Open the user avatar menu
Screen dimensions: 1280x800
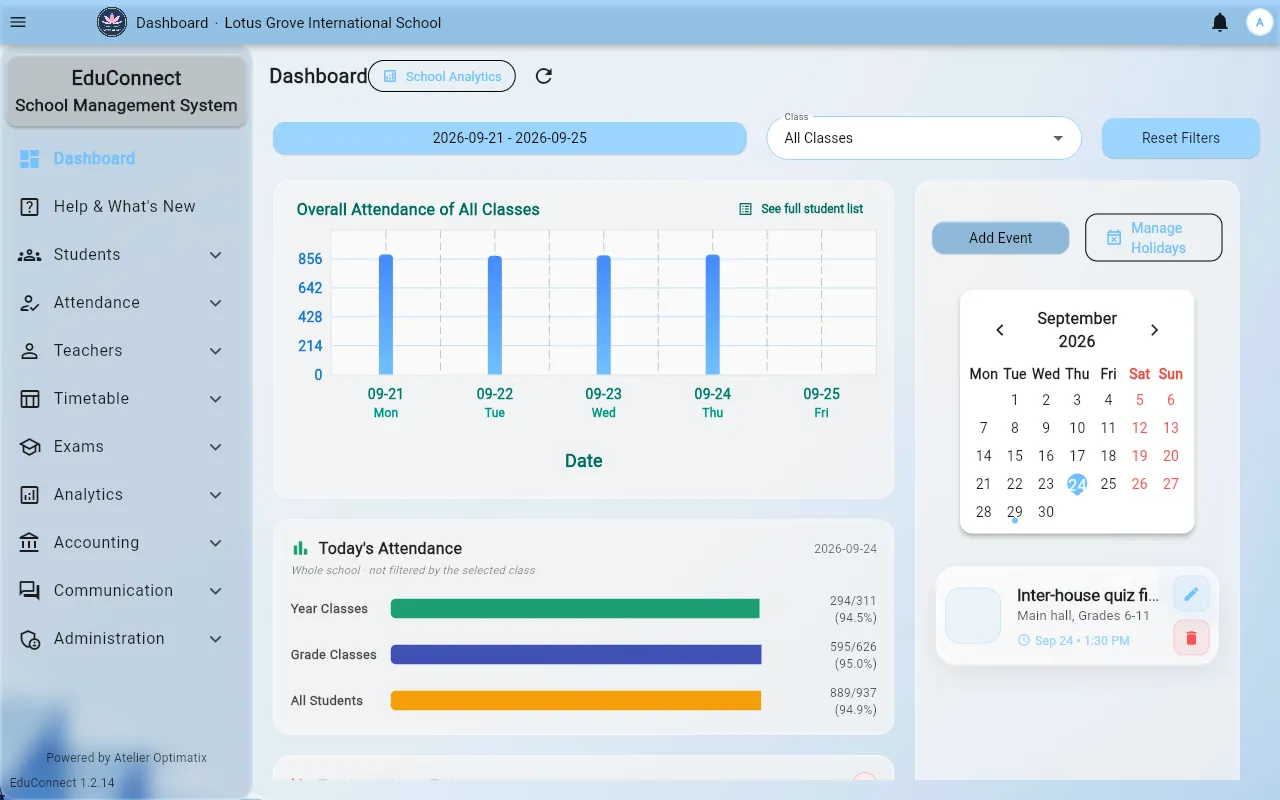(1259, 22)
